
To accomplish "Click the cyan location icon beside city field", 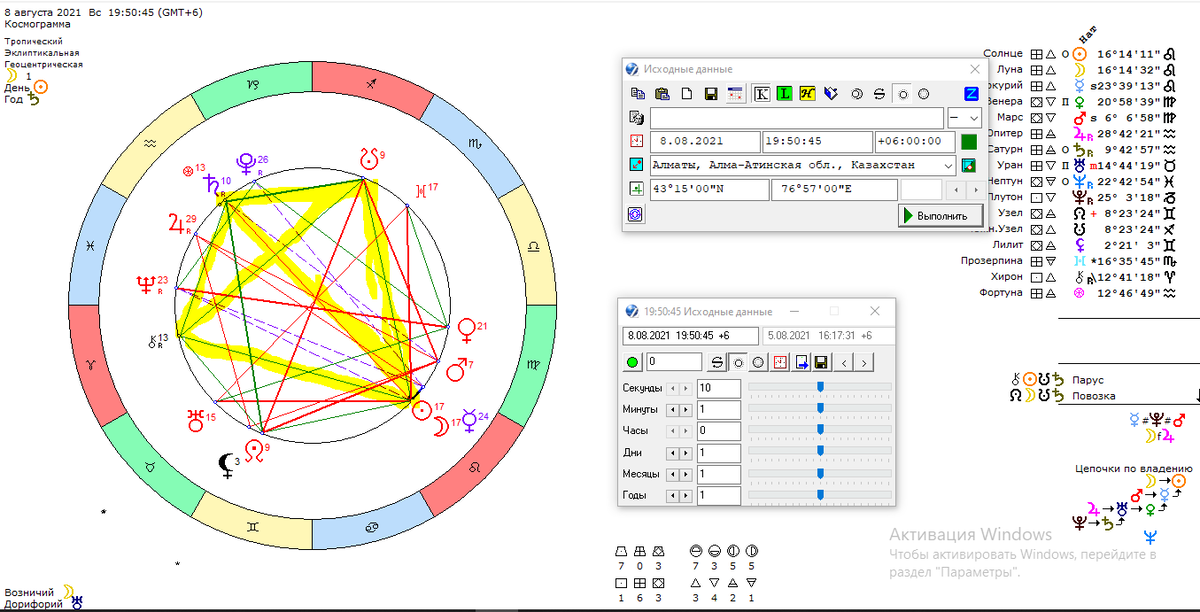I will coord(636,165).
